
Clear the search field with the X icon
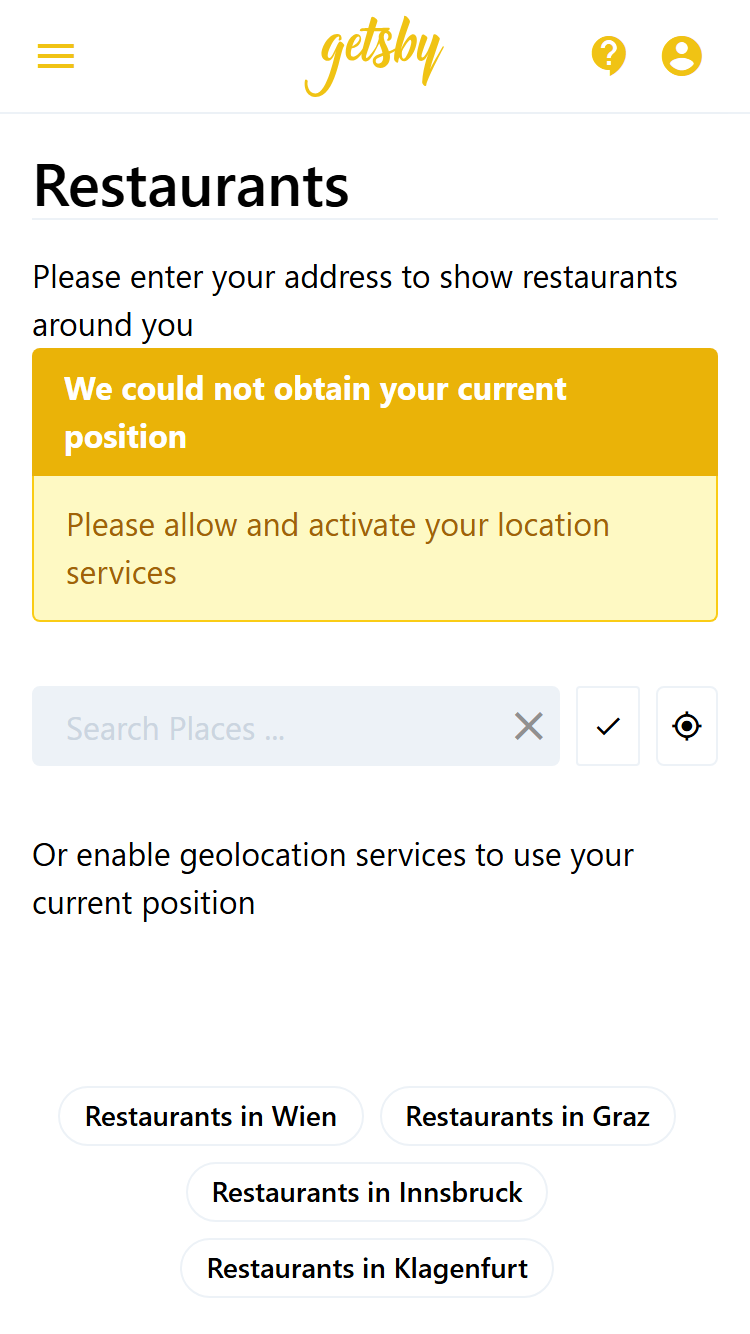[529, 726]
